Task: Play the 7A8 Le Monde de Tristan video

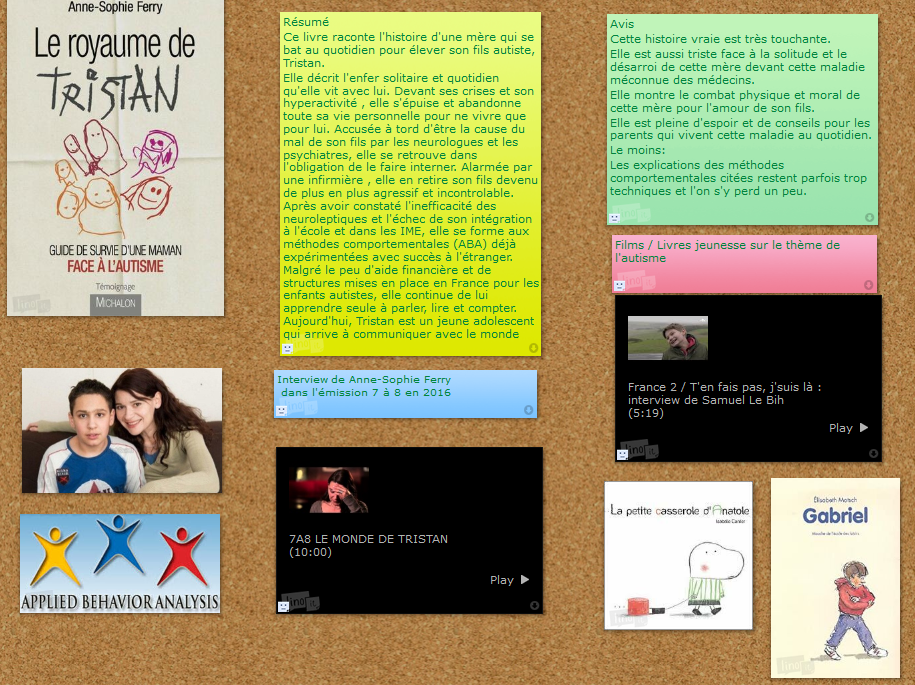Action: point(509,580)
